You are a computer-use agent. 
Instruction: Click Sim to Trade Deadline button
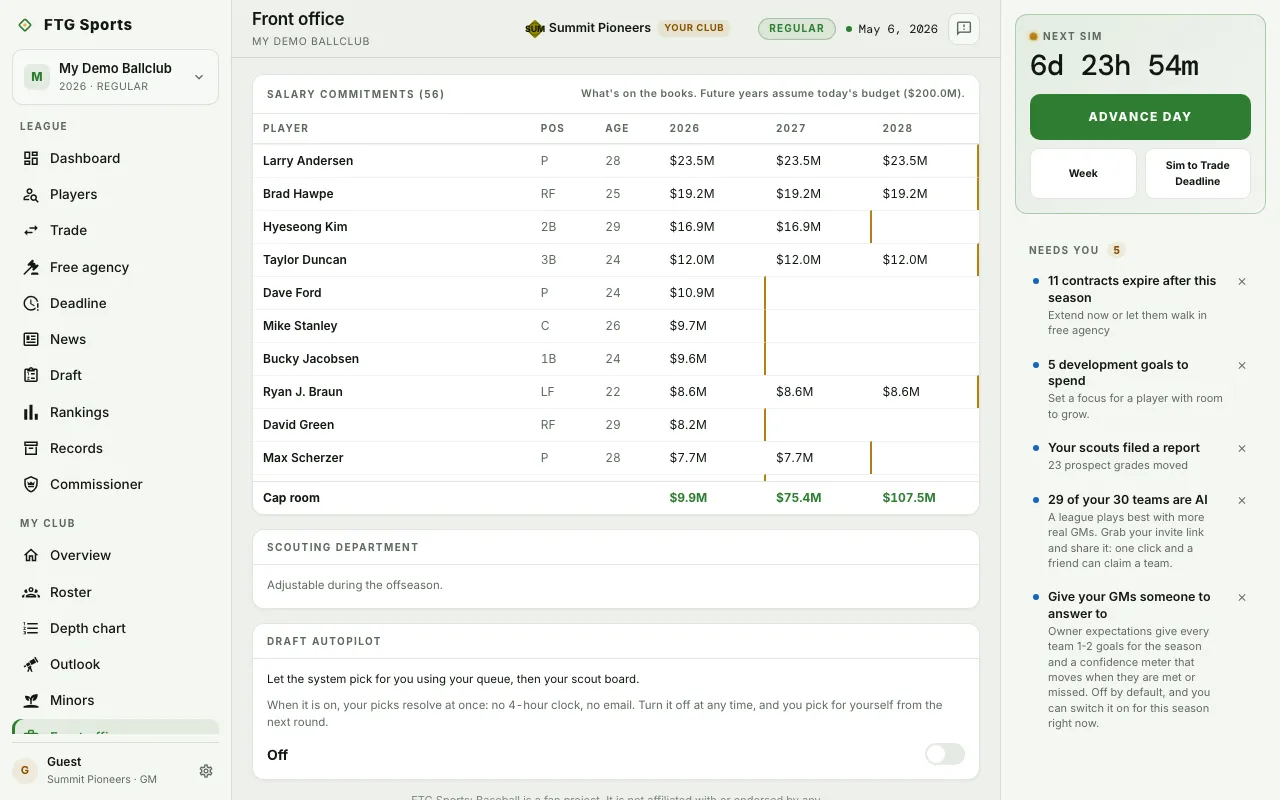pyautogui.click(x=1198, y=174)
